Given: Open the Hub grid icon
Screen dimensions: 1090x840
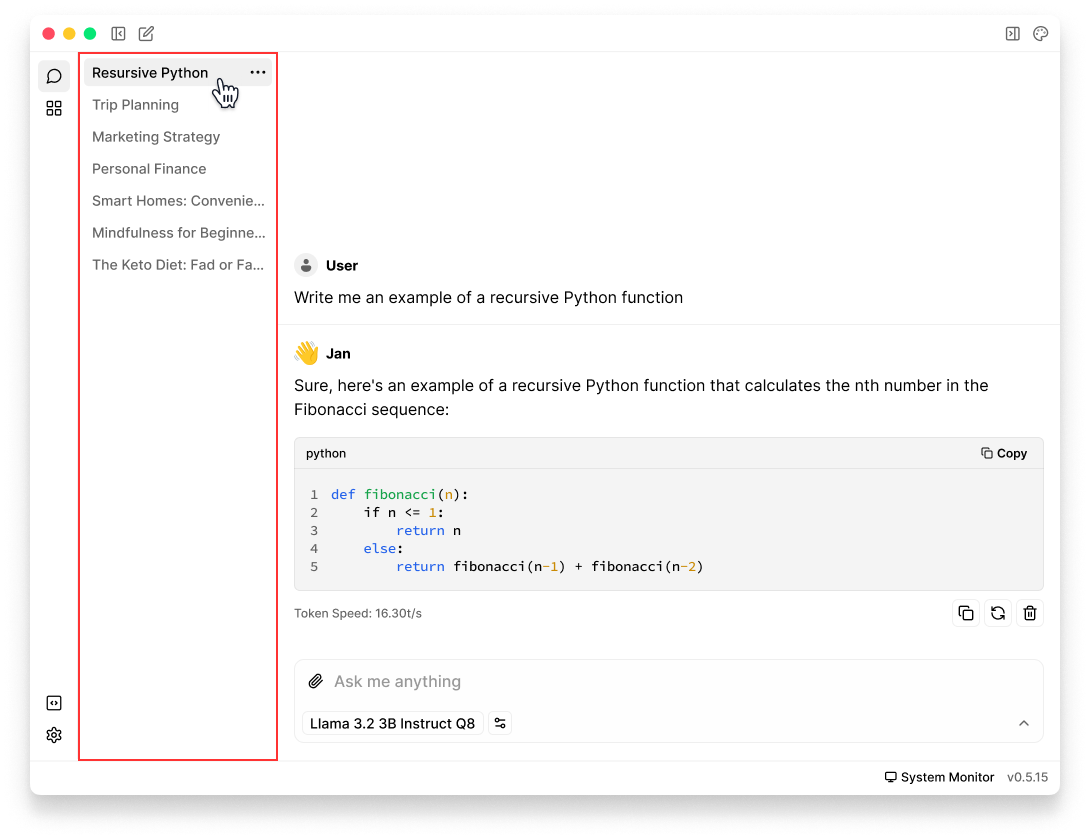Looking at the screenshot, I should click(54, 108).
